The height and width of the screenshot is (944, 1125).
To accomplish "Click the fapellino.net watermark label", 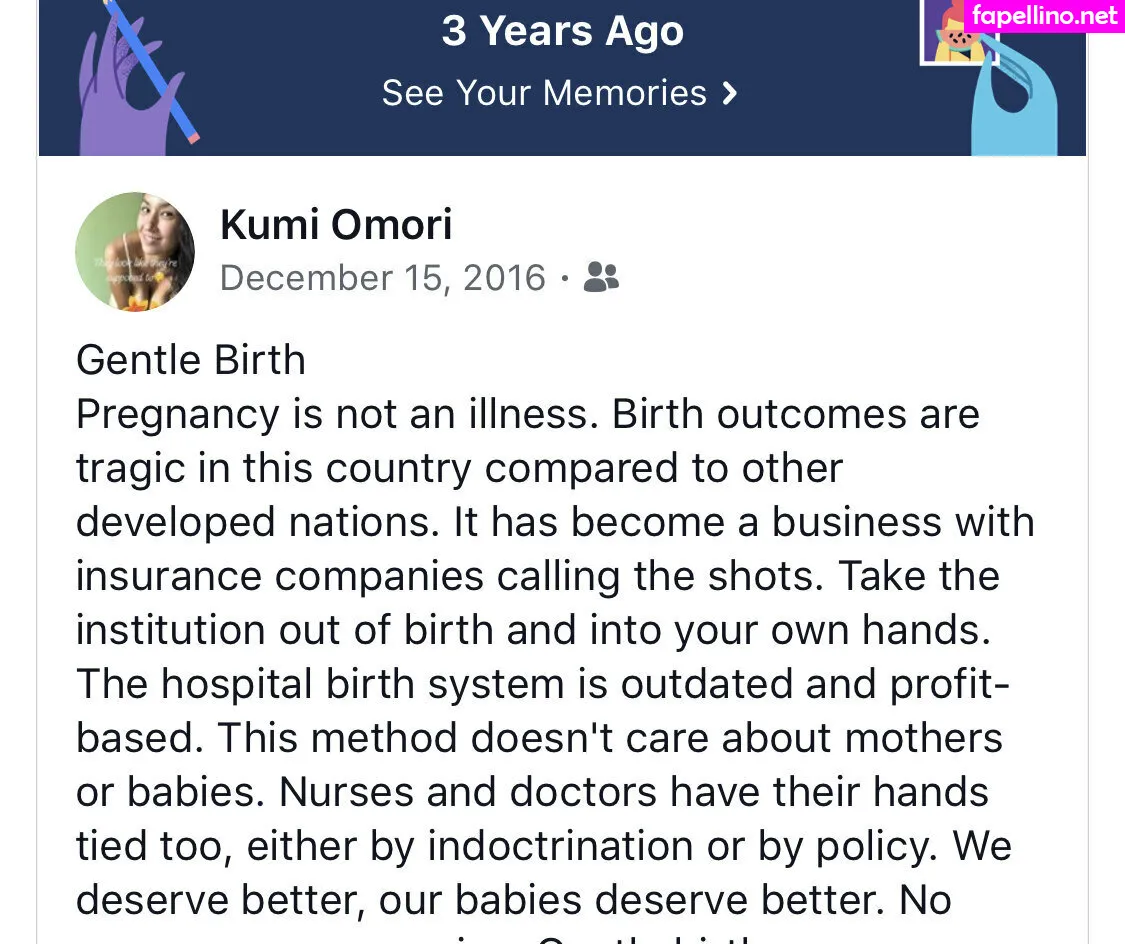I will tap(1044, 16).
